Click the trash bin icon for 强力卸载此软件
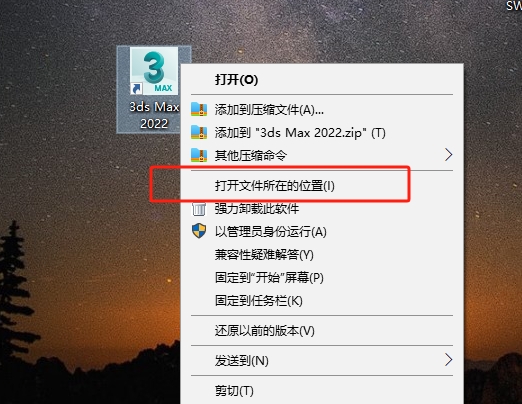The image size is (522, 404). pos(199,209)
